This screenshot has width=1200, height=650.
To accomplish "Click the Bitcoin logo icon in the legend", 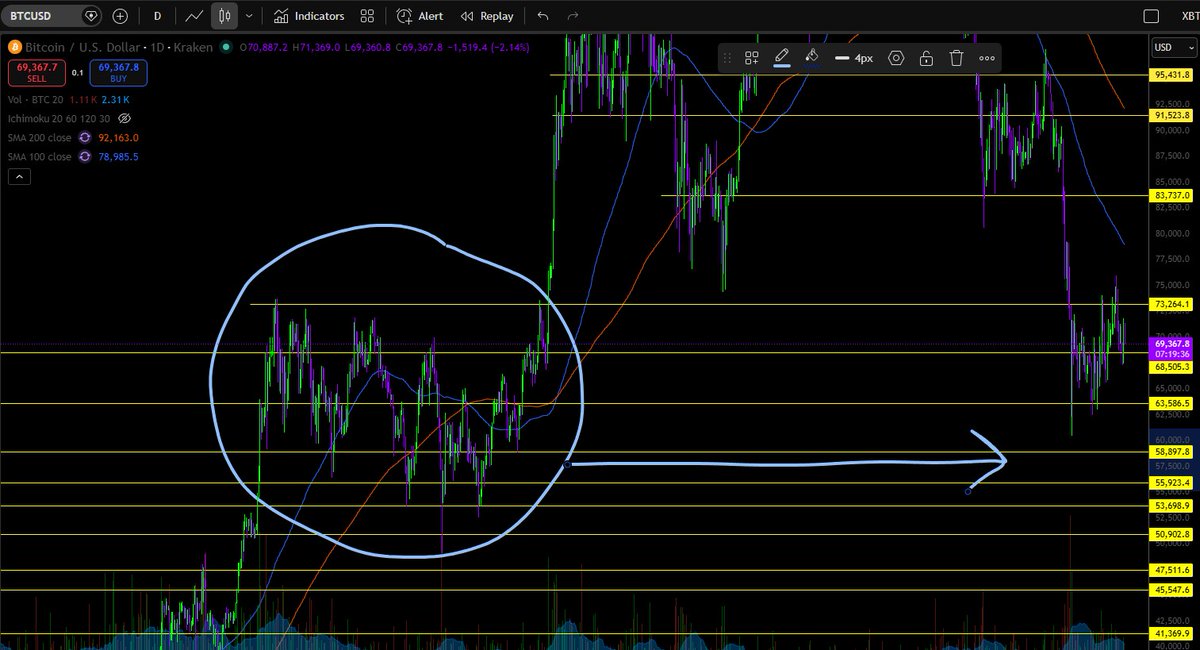I will tap(15, 47).
